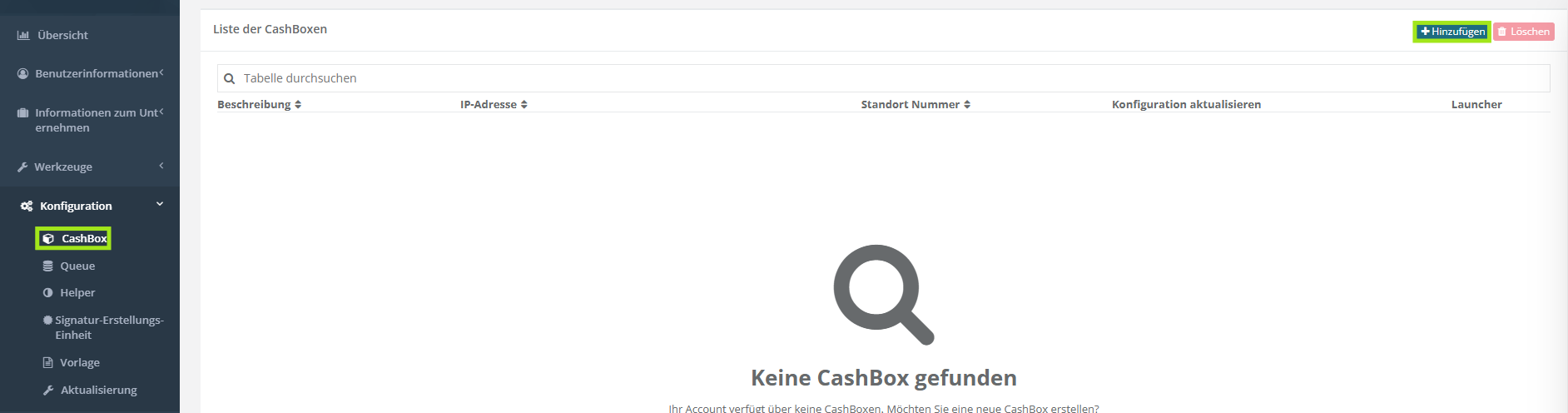Collapse the Konfiguration section chevron

(x=160, y=204)
